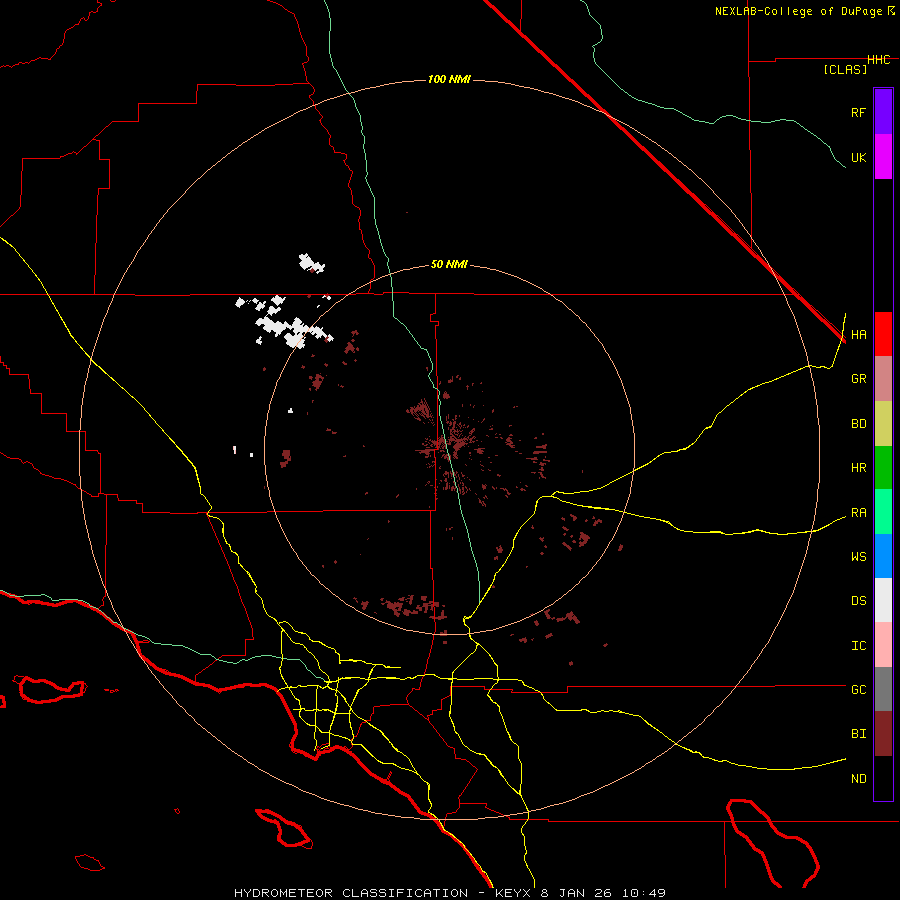Viewport: 900px width, 900px height.
Task: Click the HHC product label
Action: [x=878, y=60]
